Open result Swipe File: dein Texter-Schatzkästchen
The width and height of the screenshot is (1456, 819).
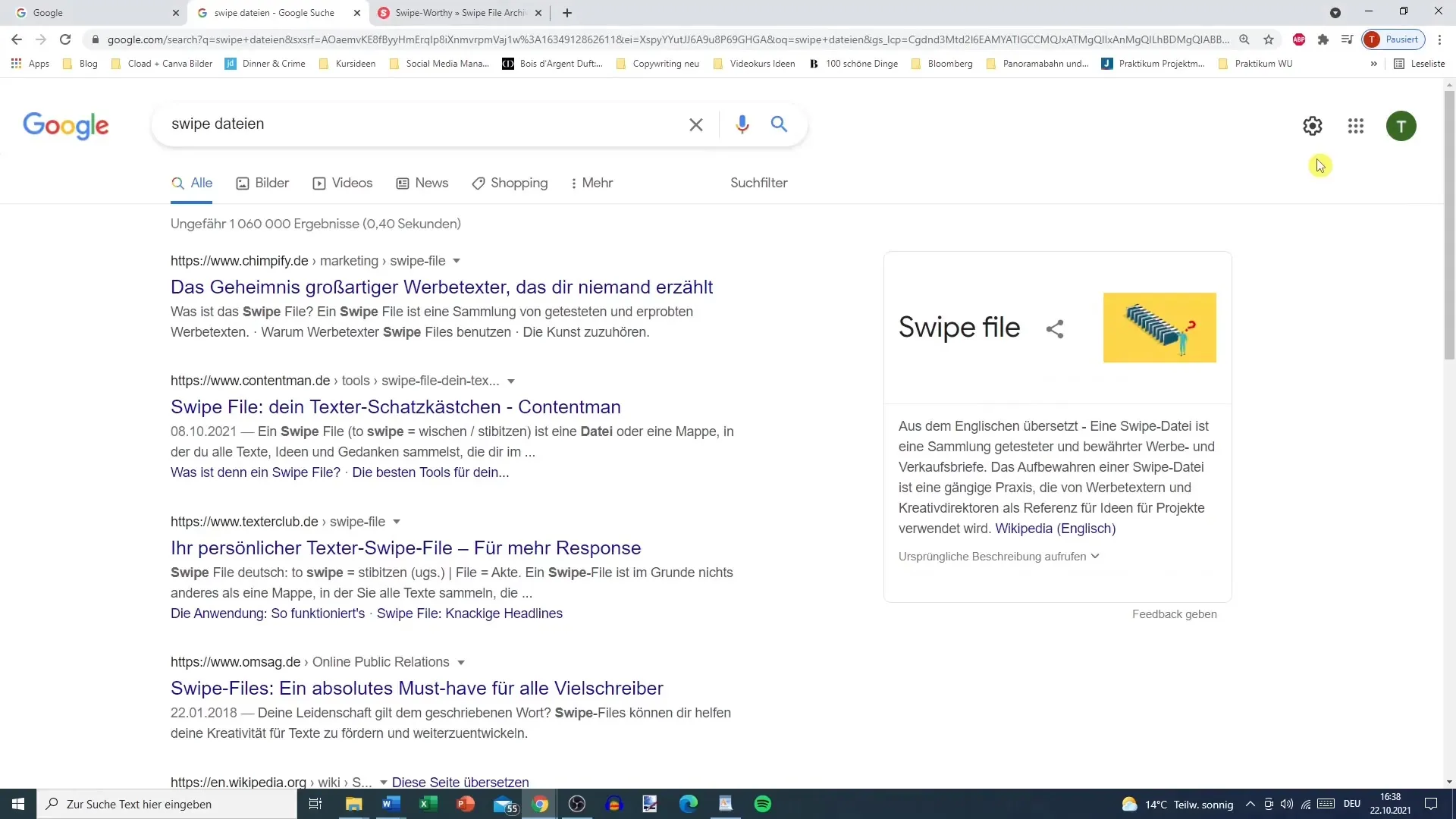point(395,407)
